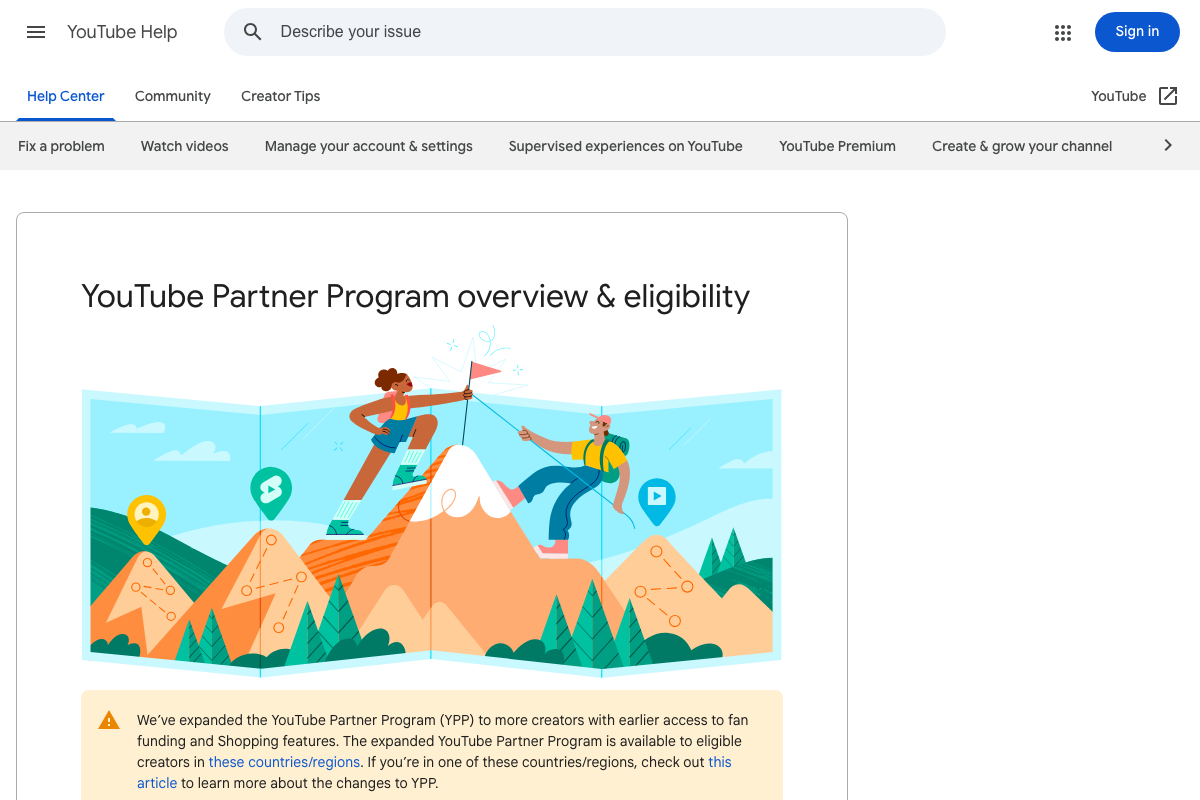
Task: Click the warning triangle icon in the notice
Action: pyautogui.click(x=109, y=719)
